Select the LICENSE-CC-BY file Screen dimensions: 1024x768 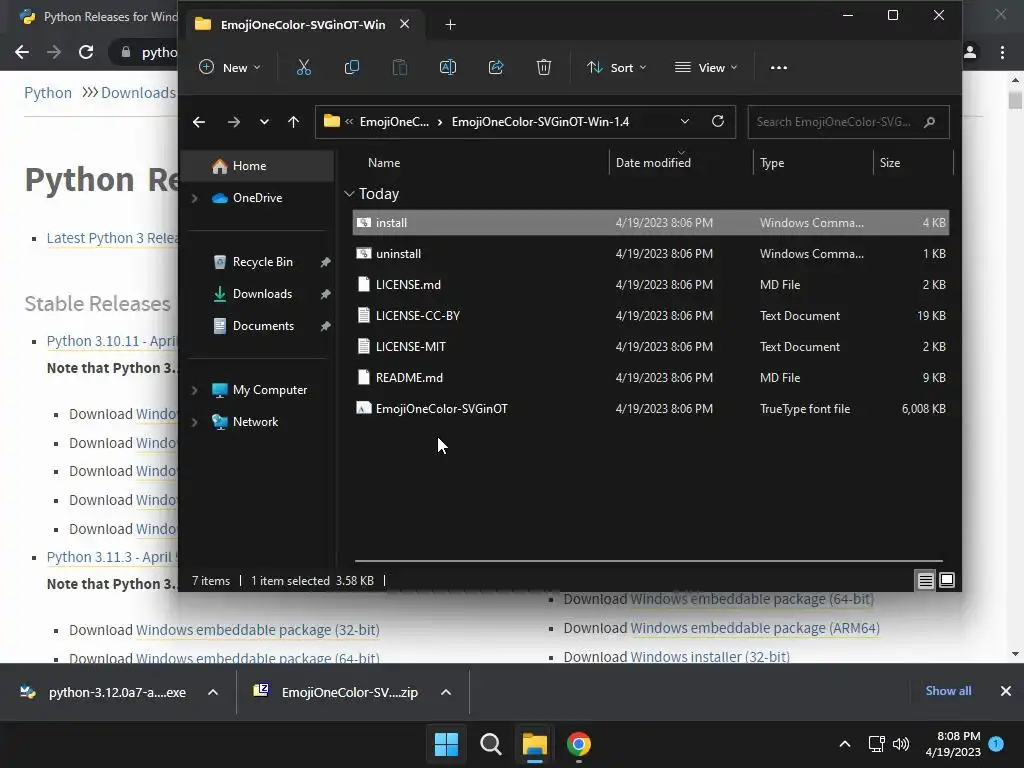(650, 315)
